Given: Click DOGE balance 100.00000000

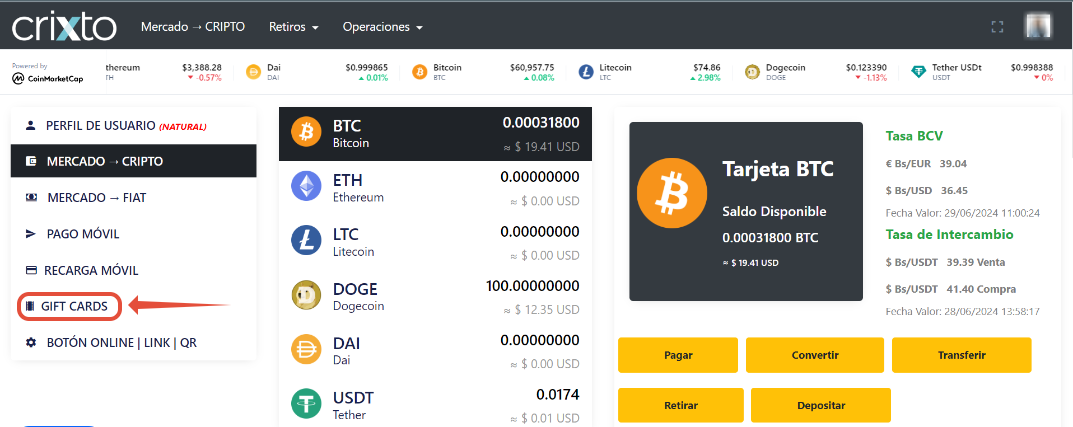Looking at the screenshot, I should [532, 286].
